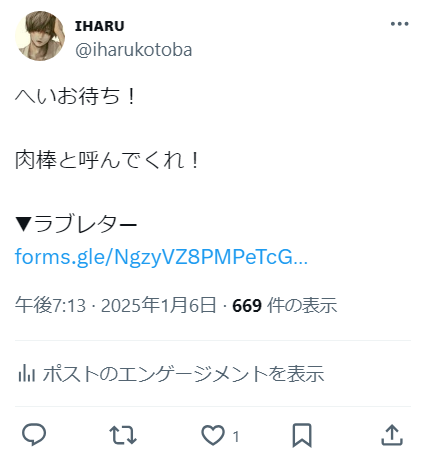Like the post with the heart icon
Screen dimensions: 423x456
[213, 435]
